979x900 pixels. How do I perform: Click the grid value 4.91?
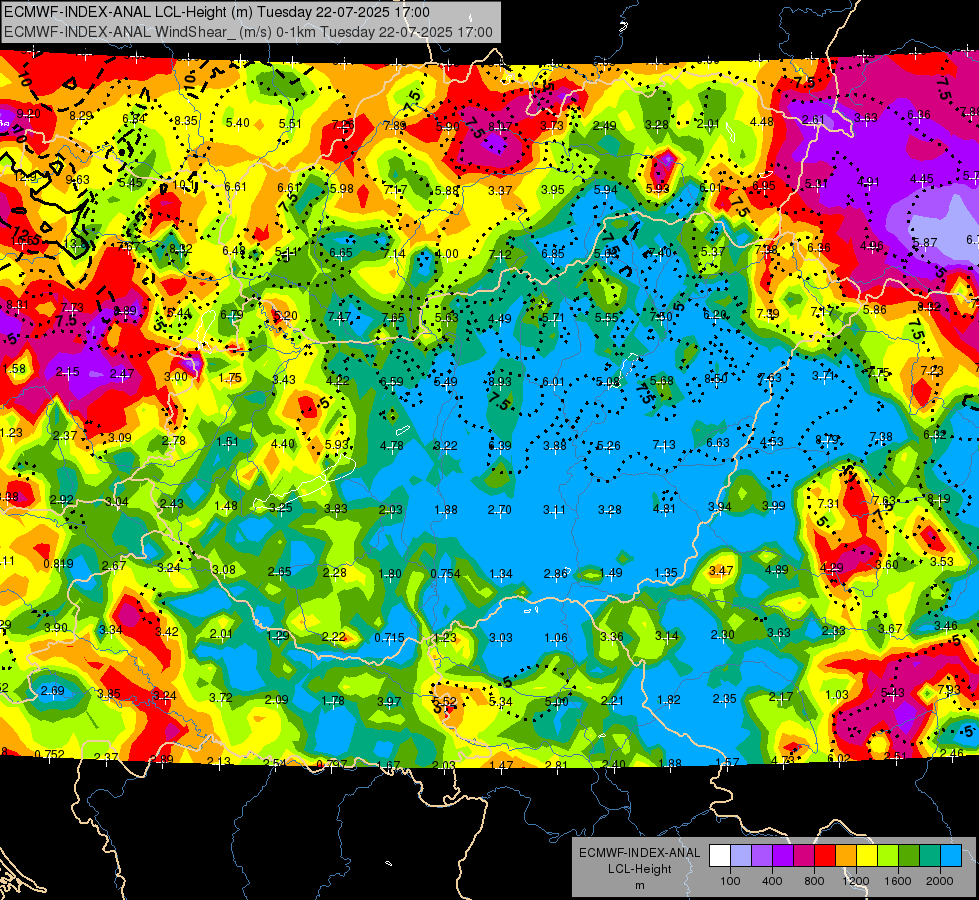[x=868, y=182]
